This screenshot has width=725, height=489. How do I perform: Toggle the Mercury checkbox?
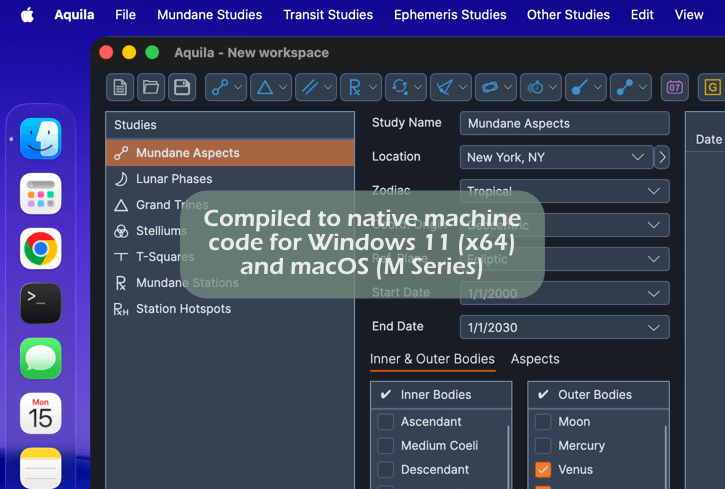coord(543,446)
